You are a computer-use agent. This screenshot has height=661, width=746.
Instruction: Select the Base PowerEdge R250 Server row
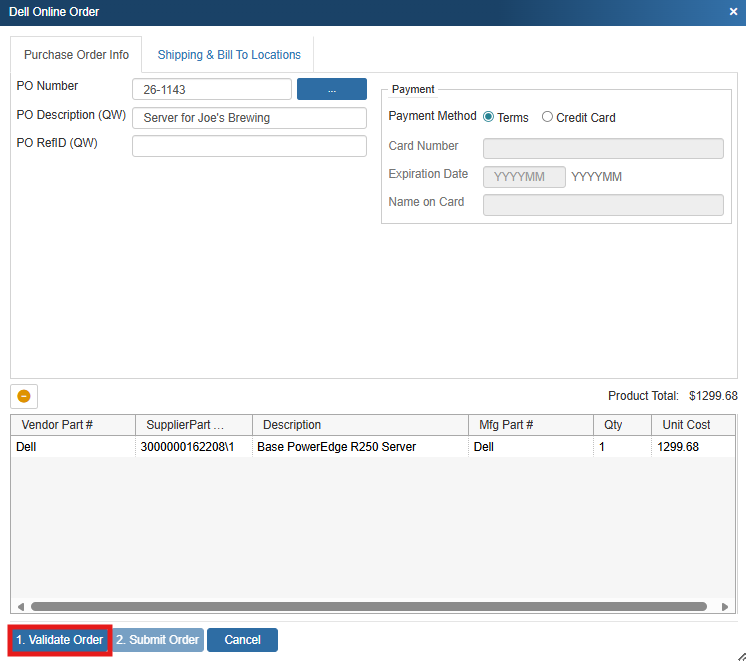336,447
